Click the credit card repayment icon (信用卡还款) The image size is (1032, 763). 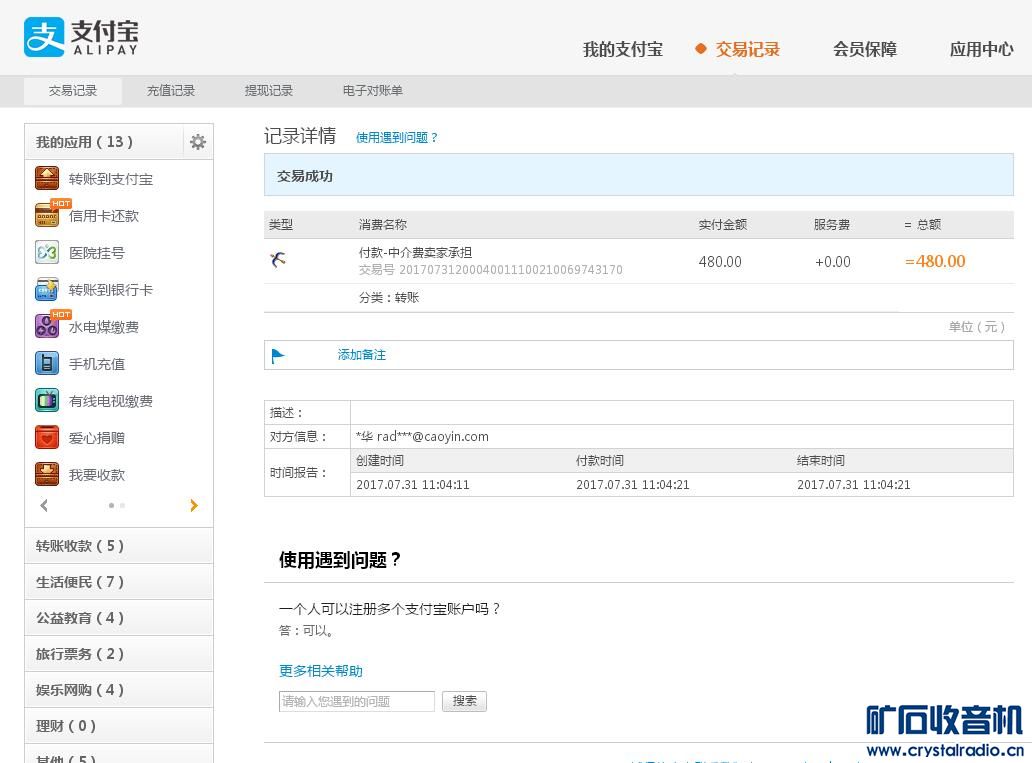pos(47,215)
